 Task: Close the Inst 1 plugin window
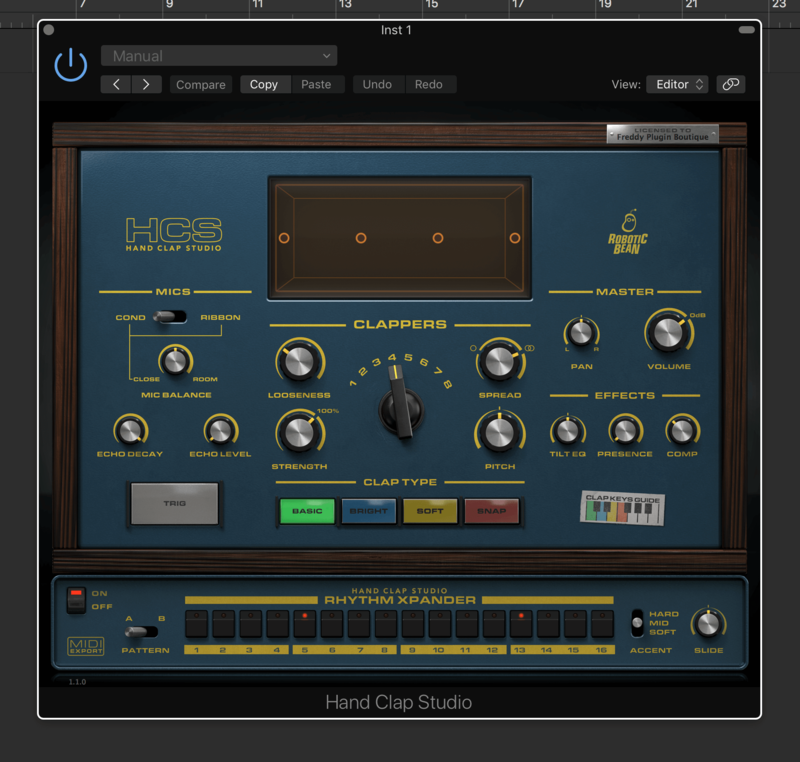(49, 30)
